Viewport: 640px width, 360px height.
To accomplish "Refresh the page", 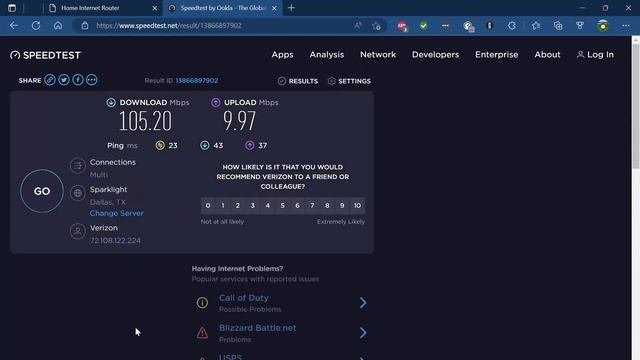I will point(36,26).
